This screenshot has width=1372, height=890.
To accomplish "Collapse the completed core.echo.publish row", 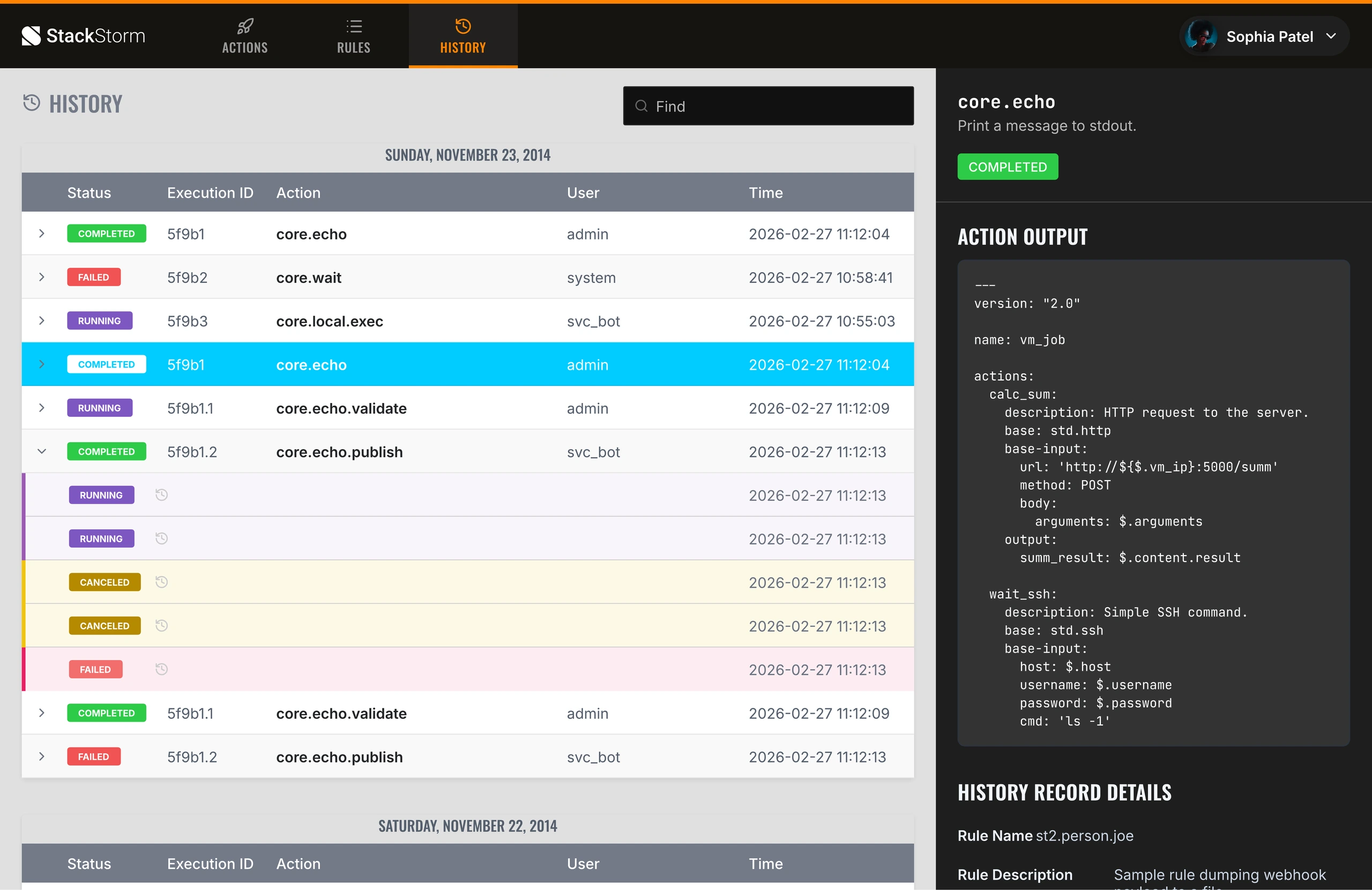I will (x=41, y=451).
